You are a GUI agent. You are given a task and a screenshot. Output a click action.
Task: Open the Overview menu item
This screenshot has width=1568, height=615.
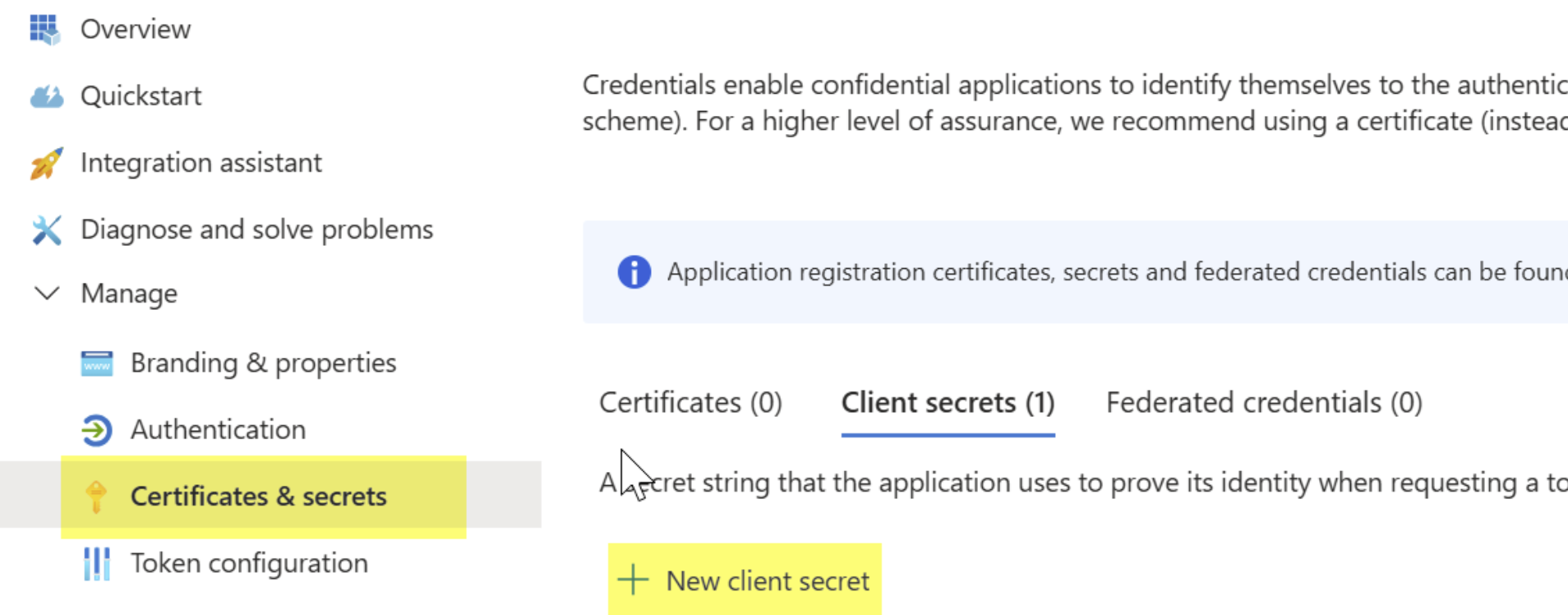point(136,30)
